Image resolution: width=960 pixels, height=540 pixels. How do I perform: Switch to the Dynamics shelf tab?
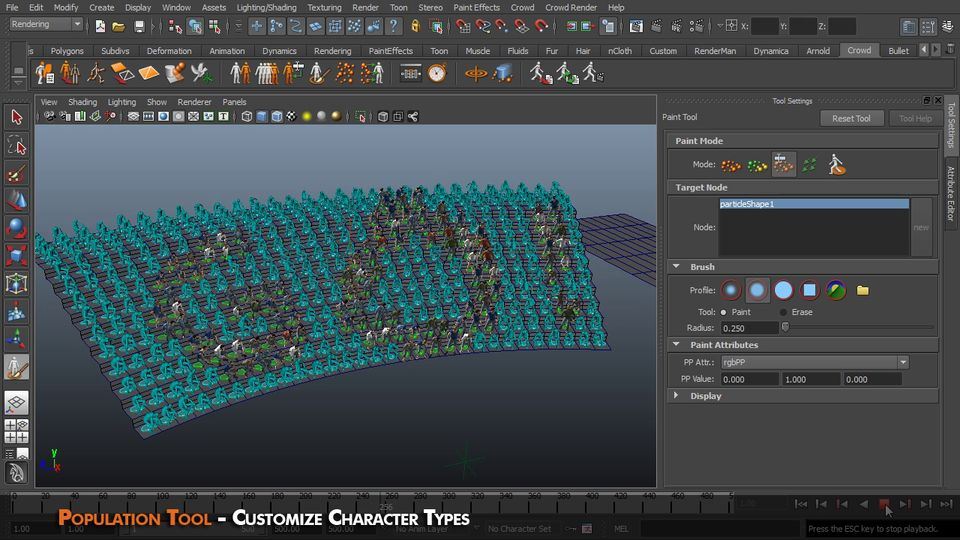click(x=279, y=51)
